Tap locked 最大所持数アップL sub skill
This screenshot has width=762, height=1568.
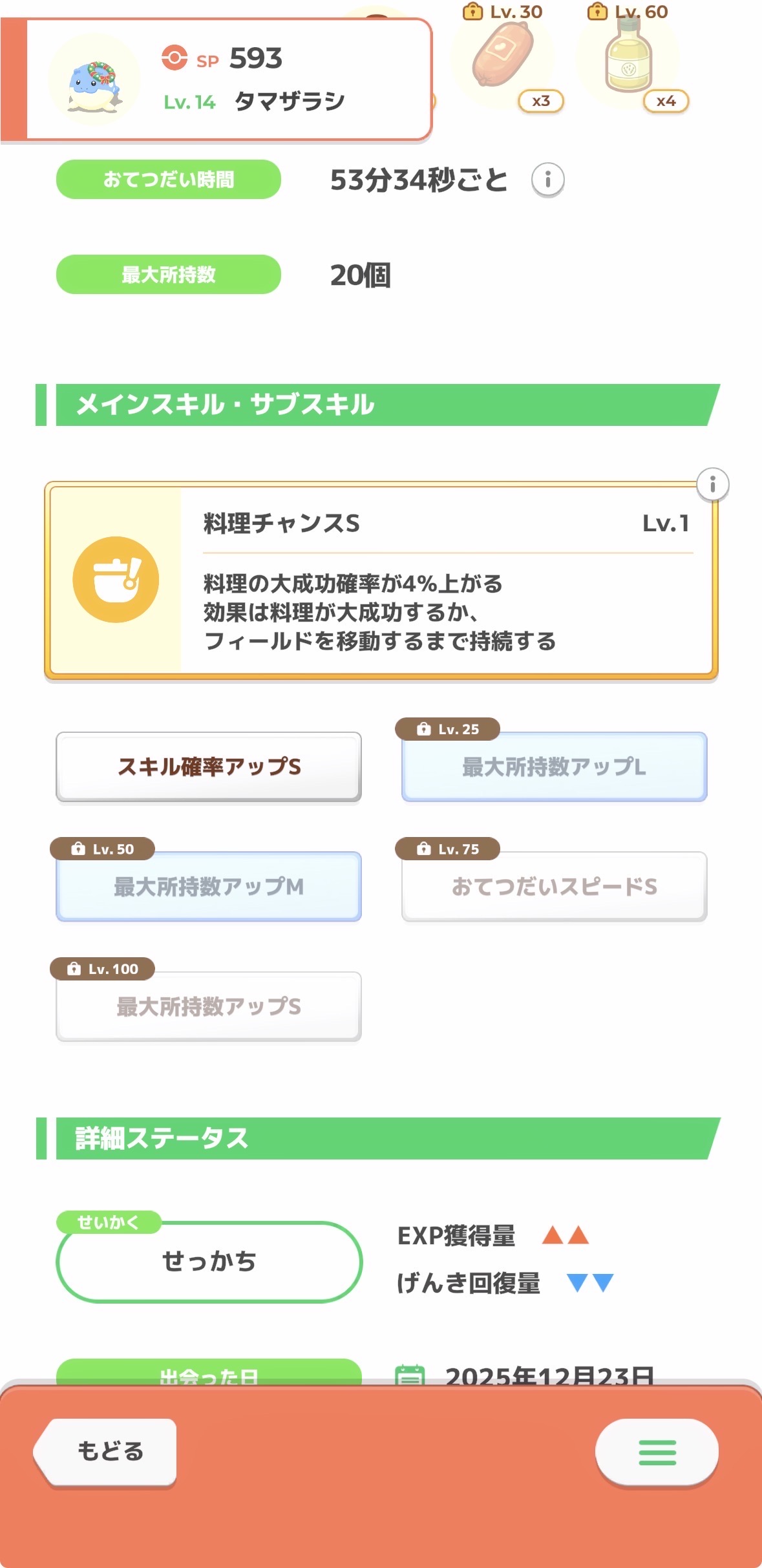coord(554,767)
